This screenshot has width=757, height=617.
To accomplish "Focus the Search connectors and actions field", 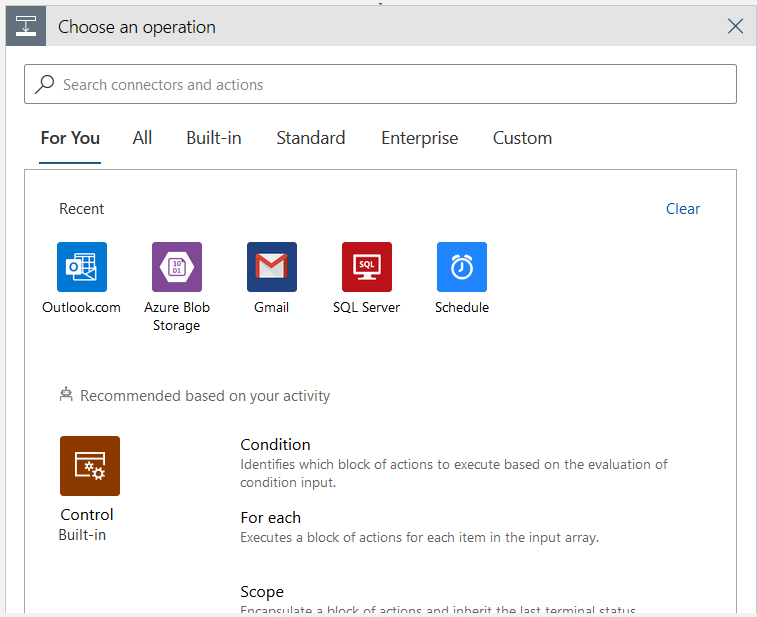I will point(390,85).
